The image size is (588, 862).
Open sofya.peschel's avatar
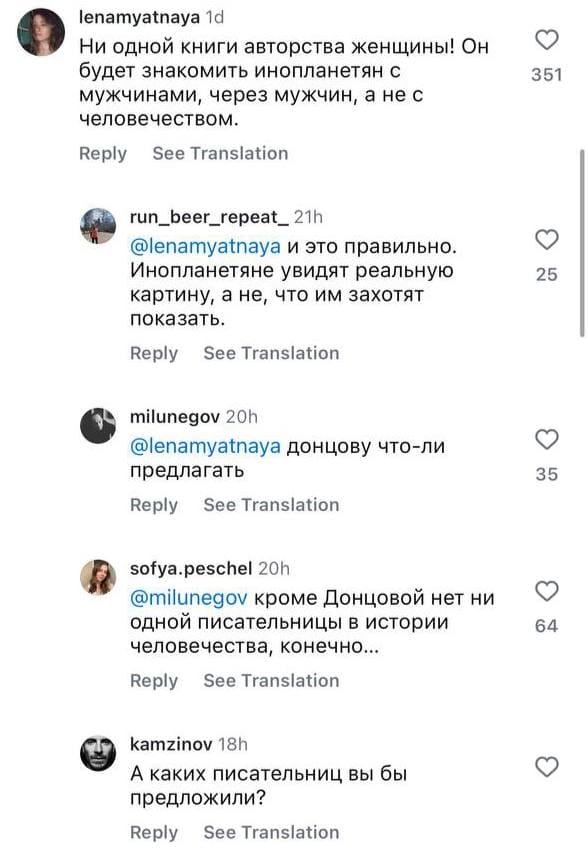click(x=98, y=577)
